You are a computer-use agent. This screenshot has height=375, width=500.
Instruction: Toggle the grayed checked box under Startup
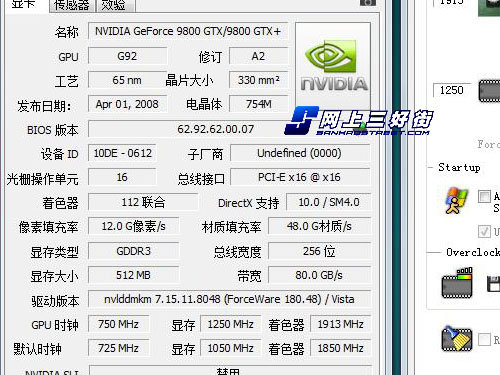(484, 231)
